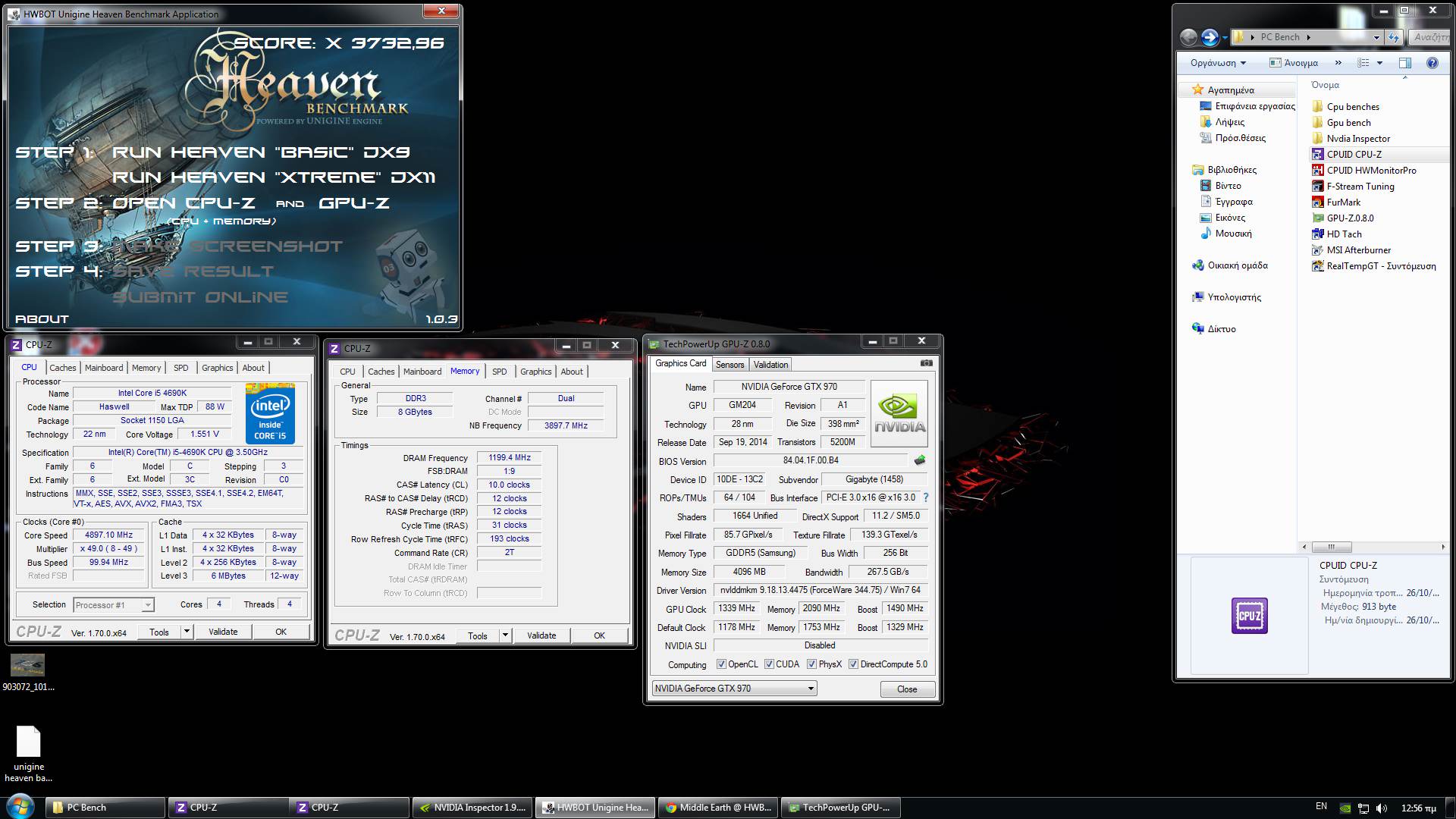Switch to Mainboard tab in CPU-Z CPU window
The width and height of the screenshot is (1456, 819).
[104, 368]
